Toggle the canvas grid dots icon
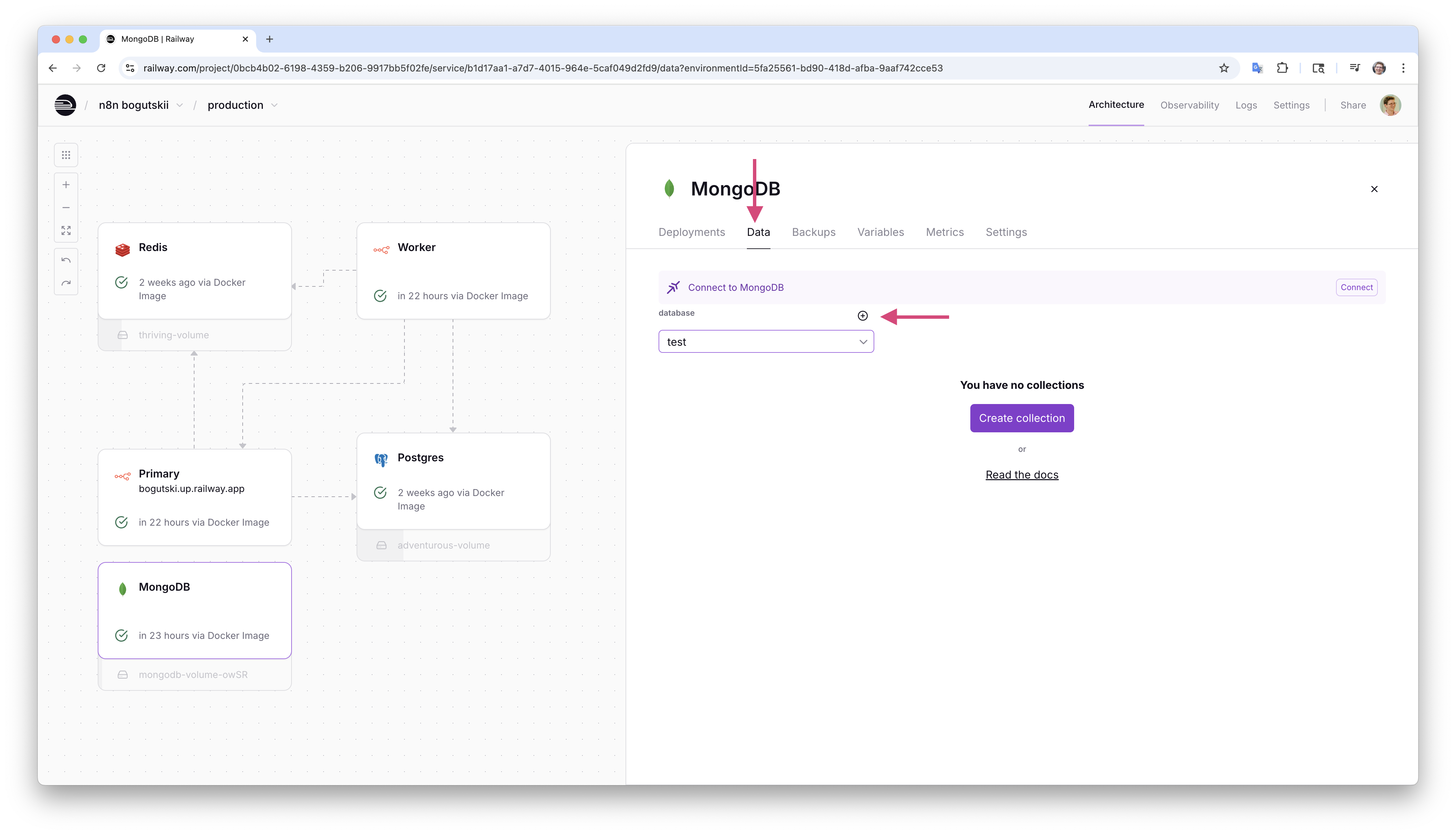Image resolution: width=1456 pixels, height=835 pixels. 66,155
